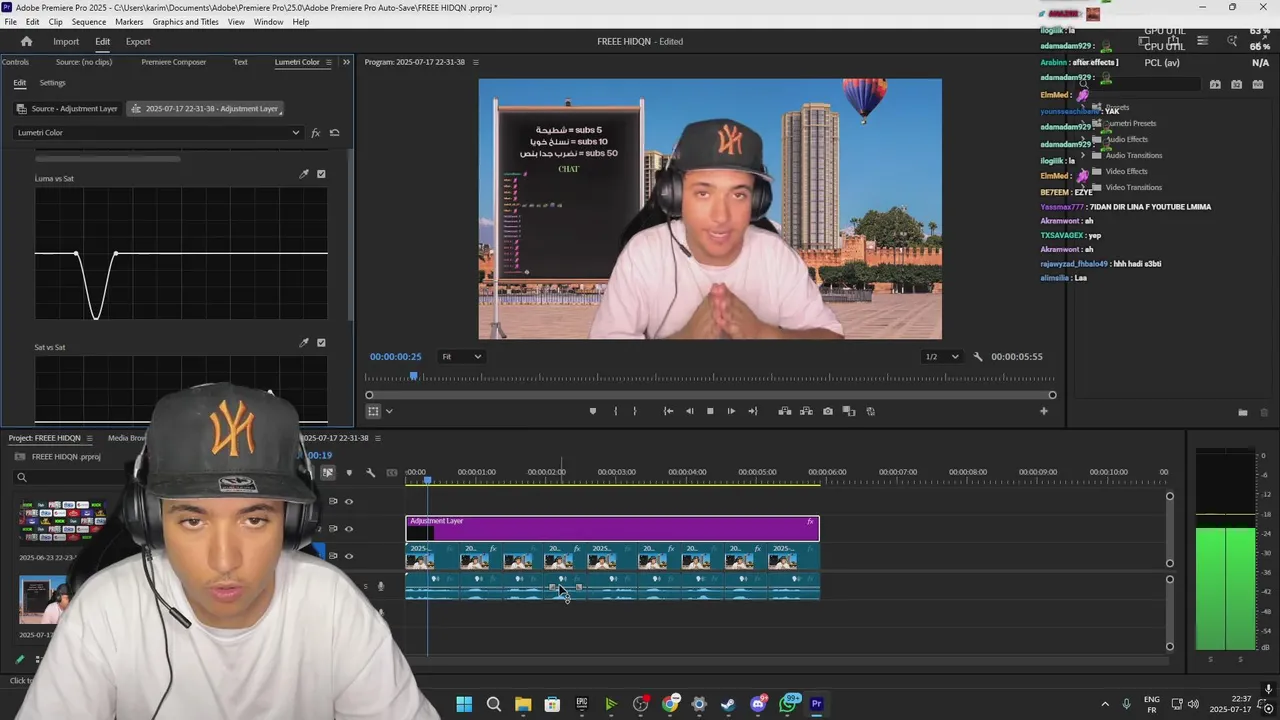Open the Markers menu
This screenshot has width=1280, height=720.
coord(129,22)
